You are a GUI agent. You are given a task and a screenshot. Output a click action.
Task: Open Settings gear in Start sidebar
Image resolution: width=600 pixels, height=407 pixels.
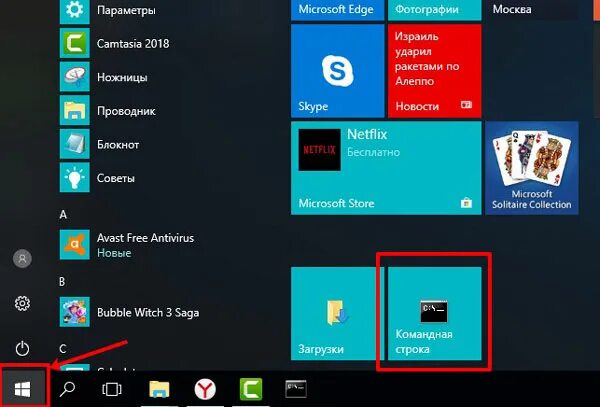22,303
